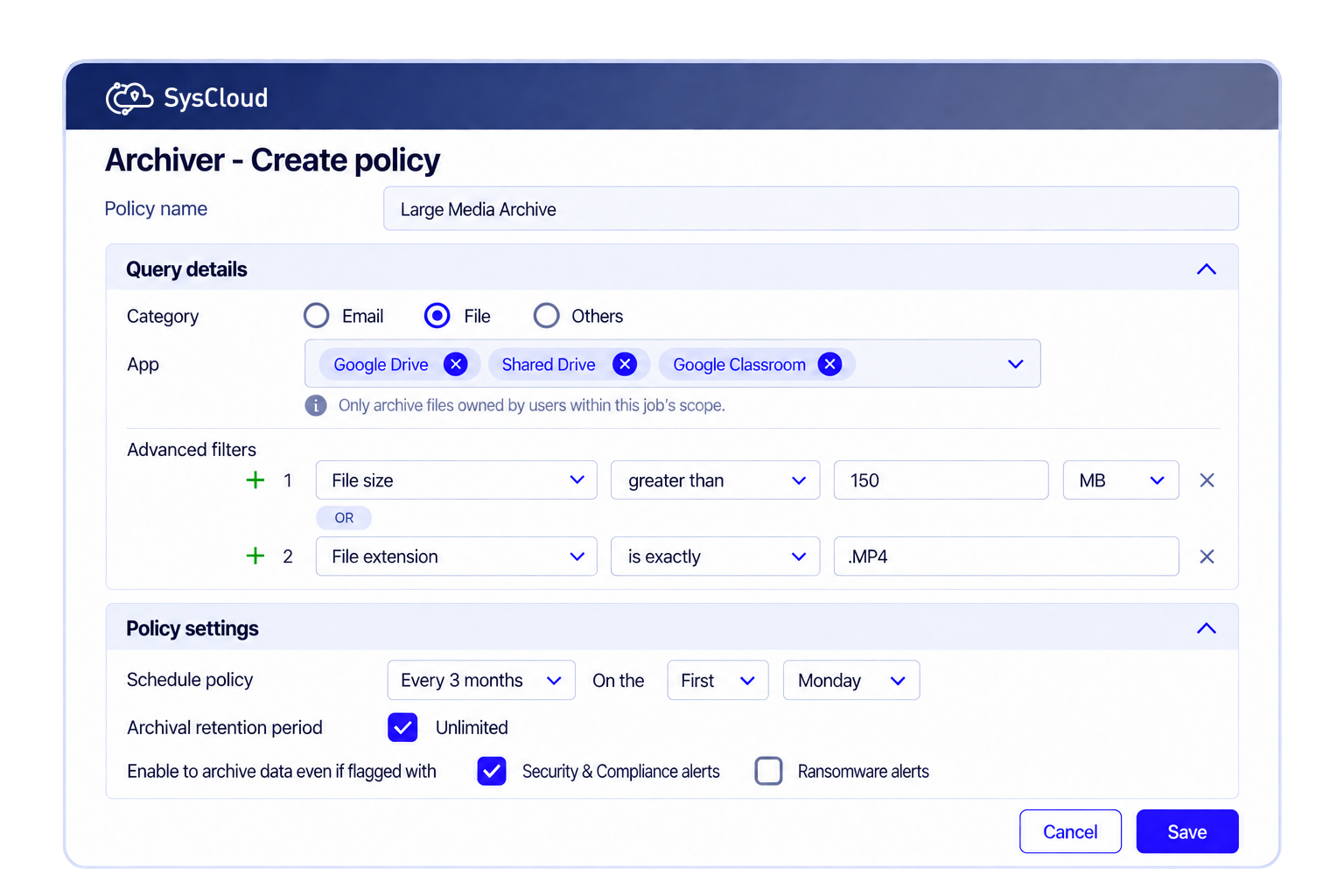Open the Monday weekday dropdown
1344x896 pixels.
851,680
